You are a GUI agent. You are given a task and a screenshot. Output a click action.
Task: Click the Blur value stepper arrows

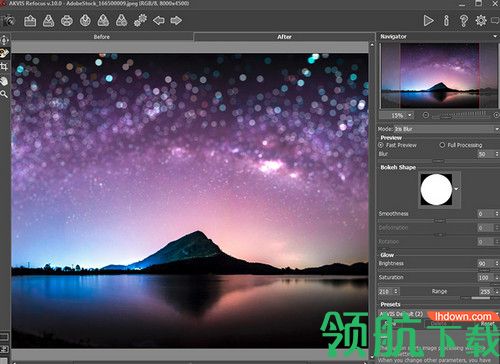(x=497, y=154)
